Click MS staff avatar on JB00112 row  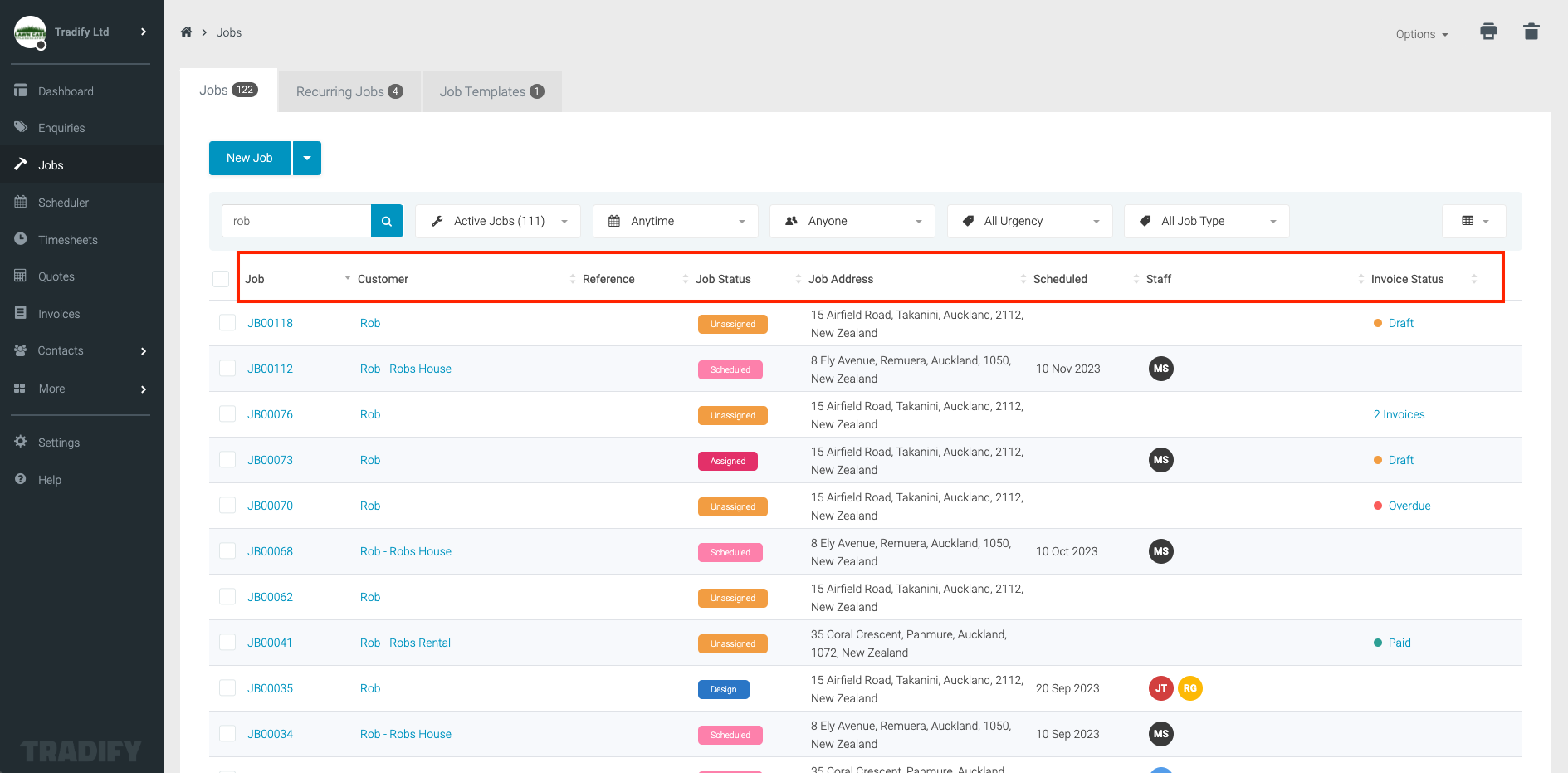tap(1161, 369)
